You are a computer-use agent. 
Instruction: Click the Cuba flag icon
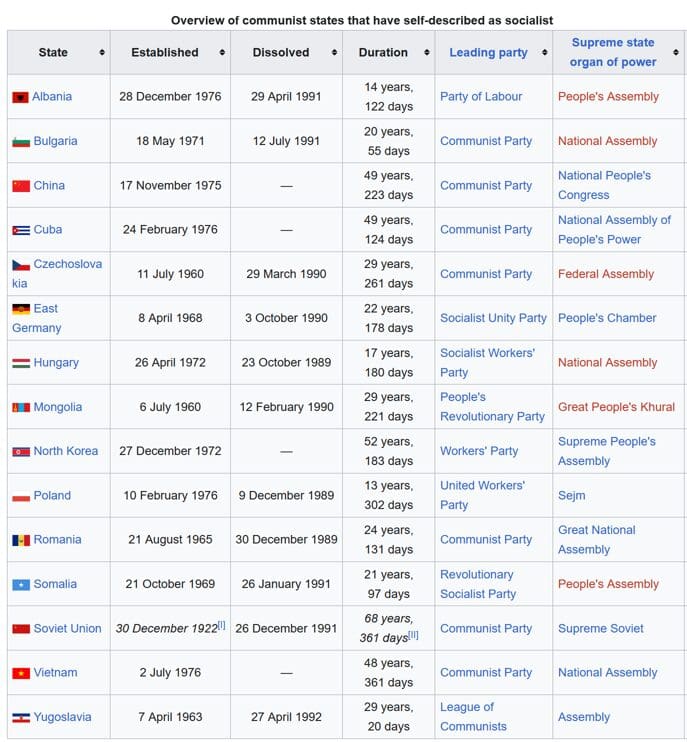click(x=20, y=230)
